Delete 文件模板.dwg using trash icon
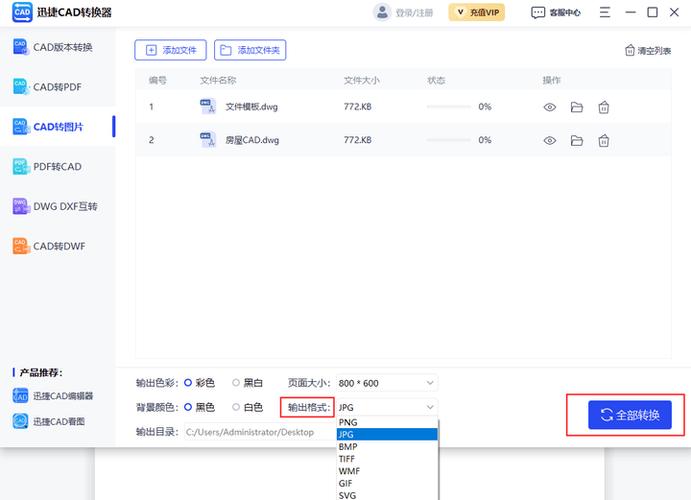The height and width of the screenshot is (500, 691). (603, 107)
